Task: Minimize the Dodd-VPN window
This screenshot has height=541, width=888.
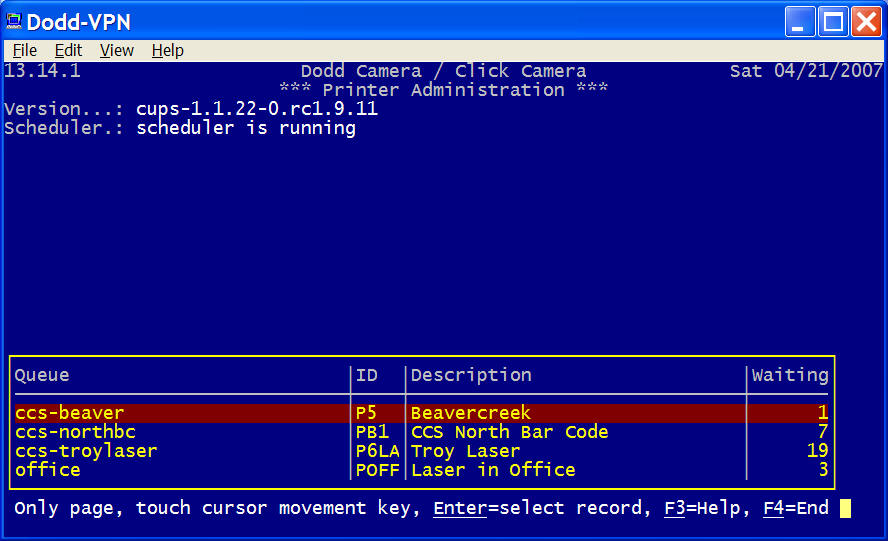Action: 800,22
